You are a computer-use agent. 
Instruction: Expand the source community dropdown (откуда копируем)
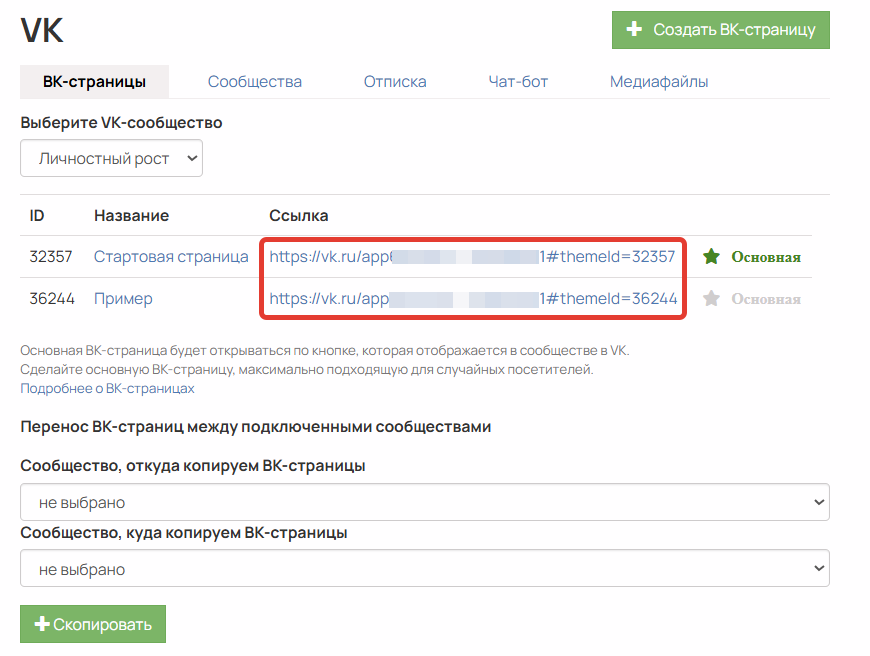tap(425, 502)
